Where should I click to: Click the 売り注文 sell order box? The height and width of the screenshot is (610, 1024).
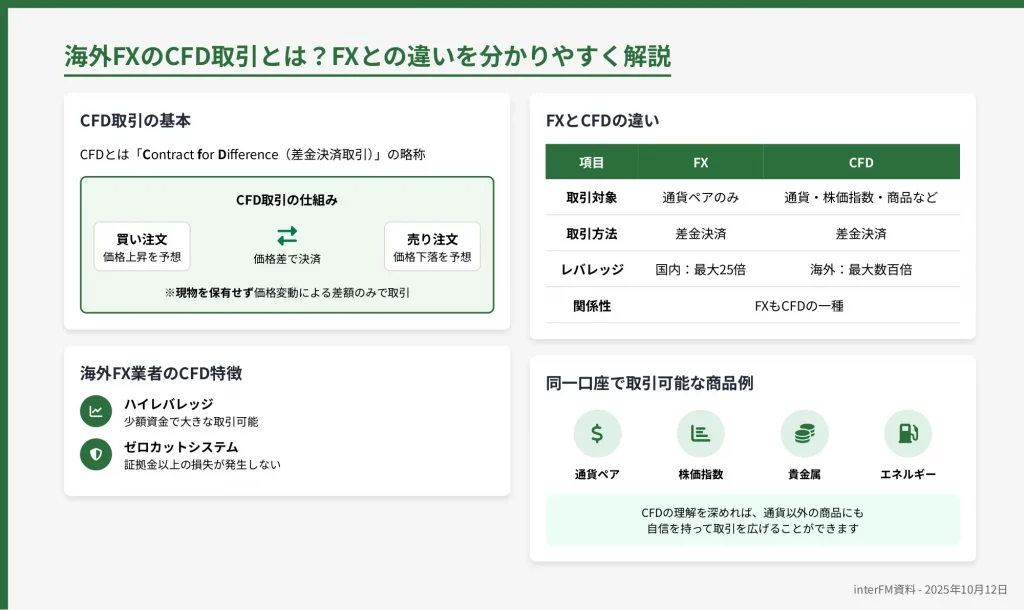[432, 247]
